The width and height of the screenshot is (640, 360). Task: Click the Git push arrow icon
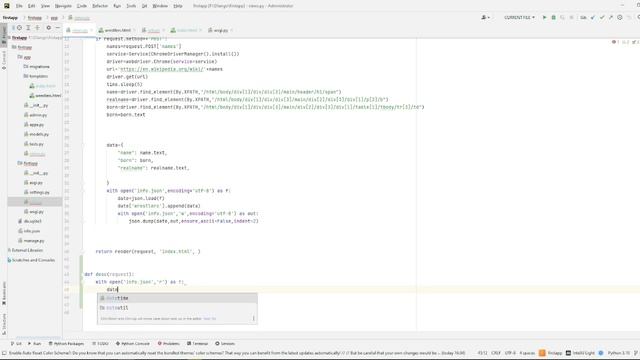coord(611,18)
